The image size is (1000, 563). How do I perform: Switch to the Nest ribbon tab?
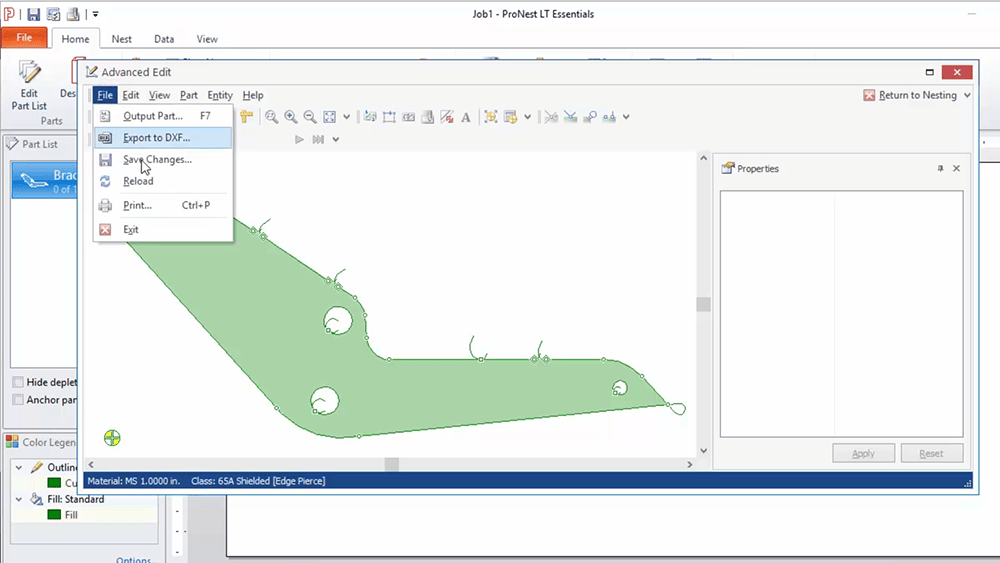click(121, 39)
